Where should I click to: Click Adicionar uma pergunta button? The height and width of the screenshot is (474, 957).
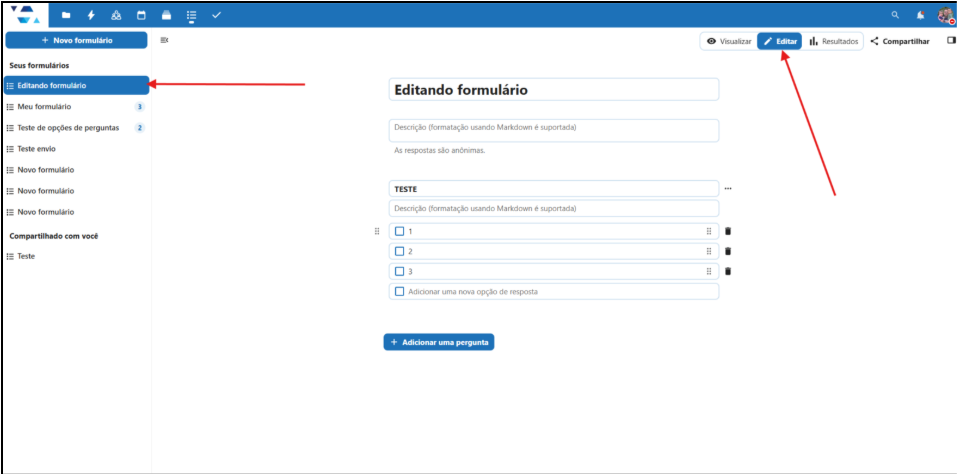(439, 342)
